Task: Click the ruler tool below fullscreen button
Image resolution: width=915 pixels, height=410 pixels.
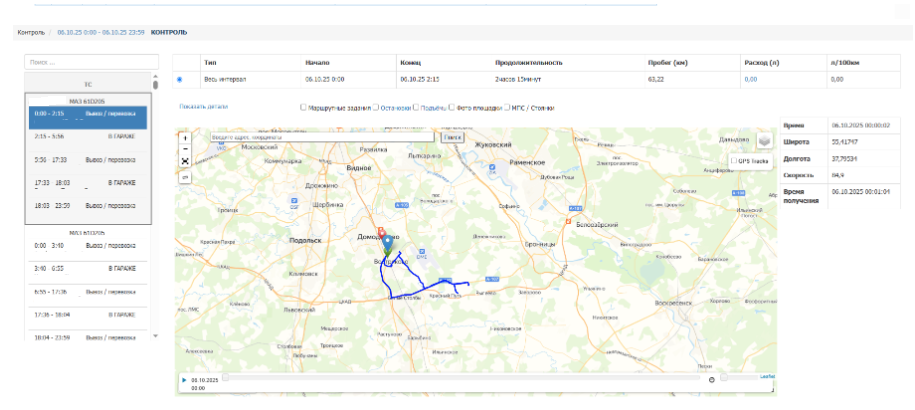Action: (x=185, y=177)
